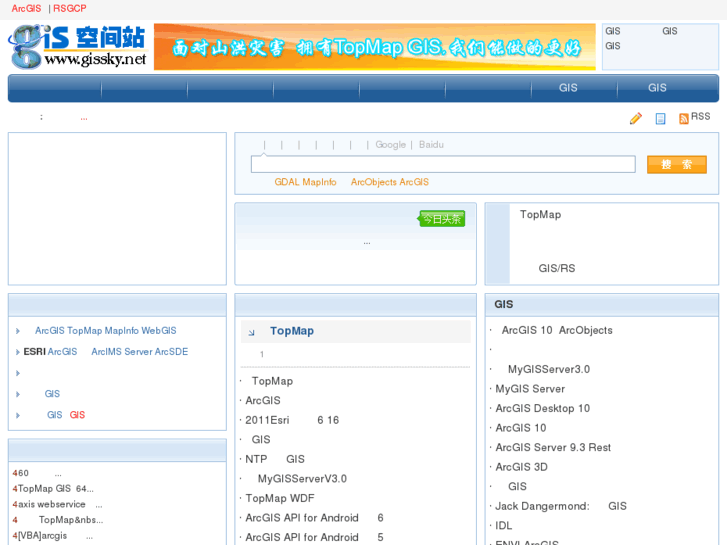The width and height of the screenshot is (727, 545).
Task: Open IDL item in right list
Action: pyautogui.click(x=504, y=525)
